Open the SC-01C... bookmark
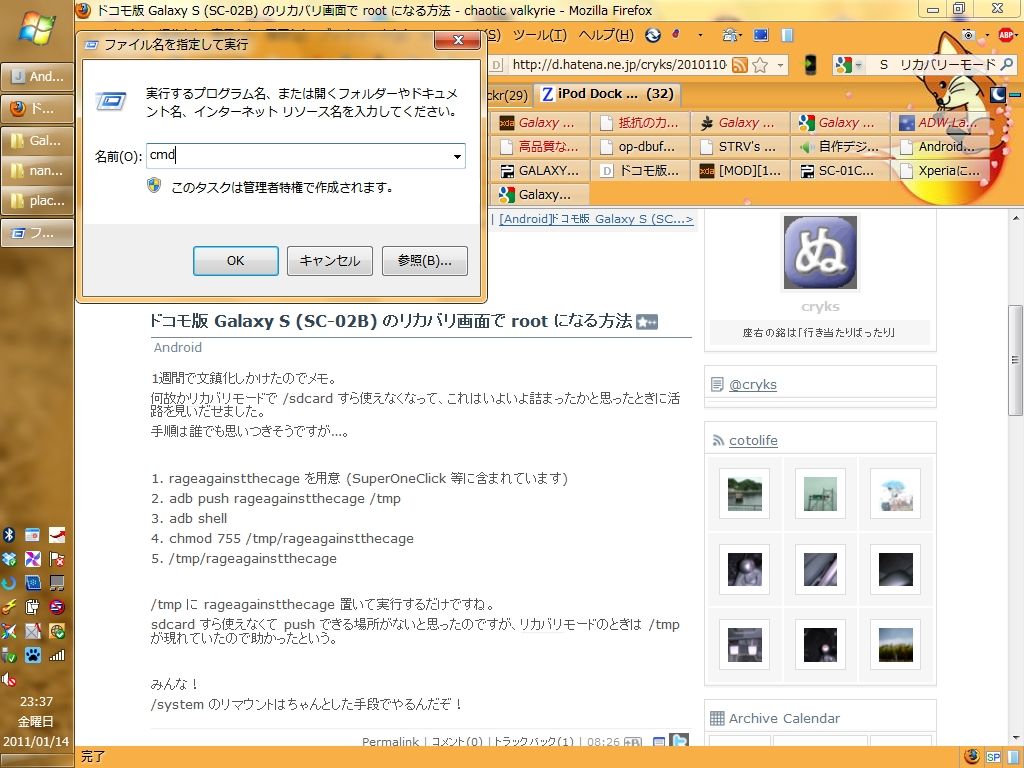 pos(840,170)
